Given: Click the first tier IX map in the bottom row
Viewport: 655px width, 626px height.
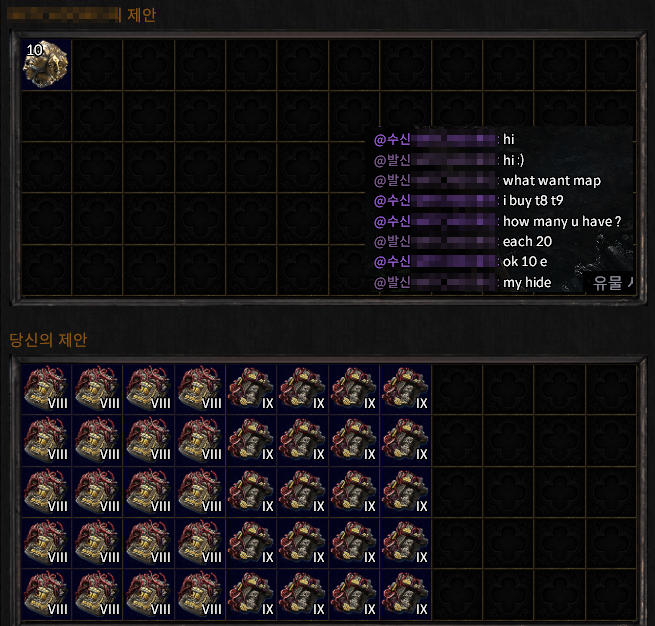Looking at the screenshot, I should 251,594.
